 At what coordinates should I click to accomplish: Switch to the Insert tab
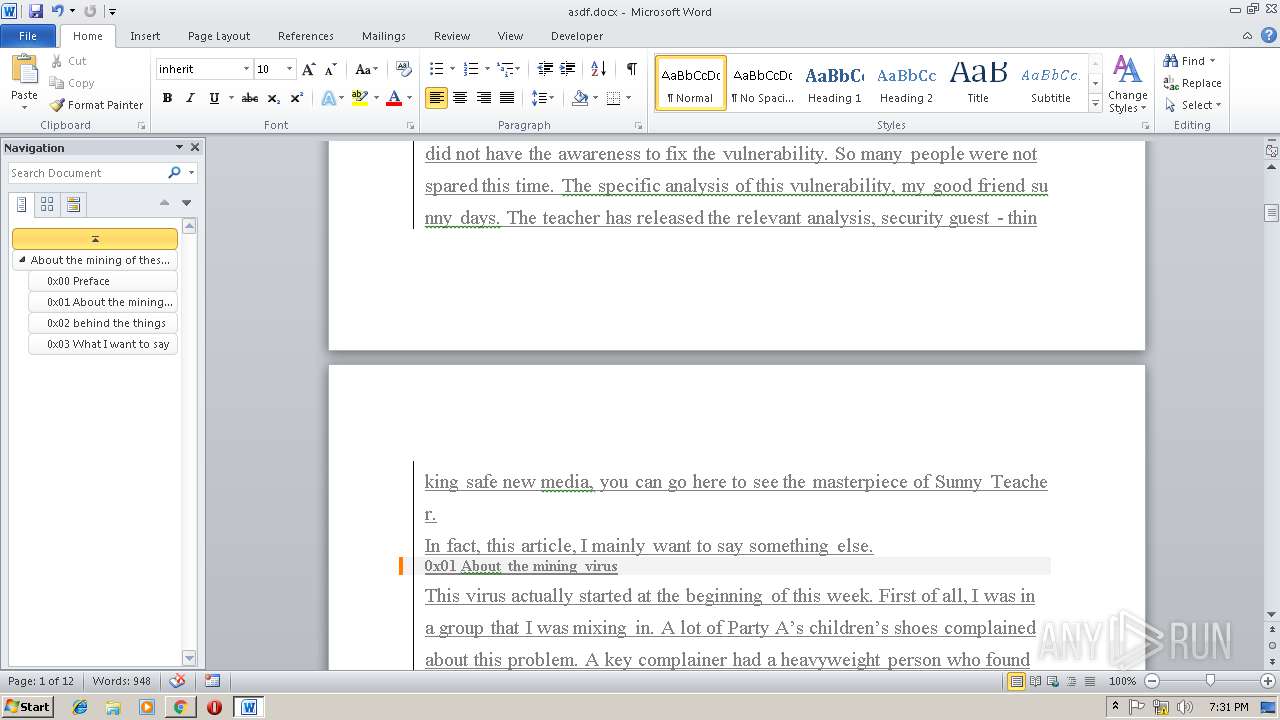pyautogui.click(x=145, y=36)
